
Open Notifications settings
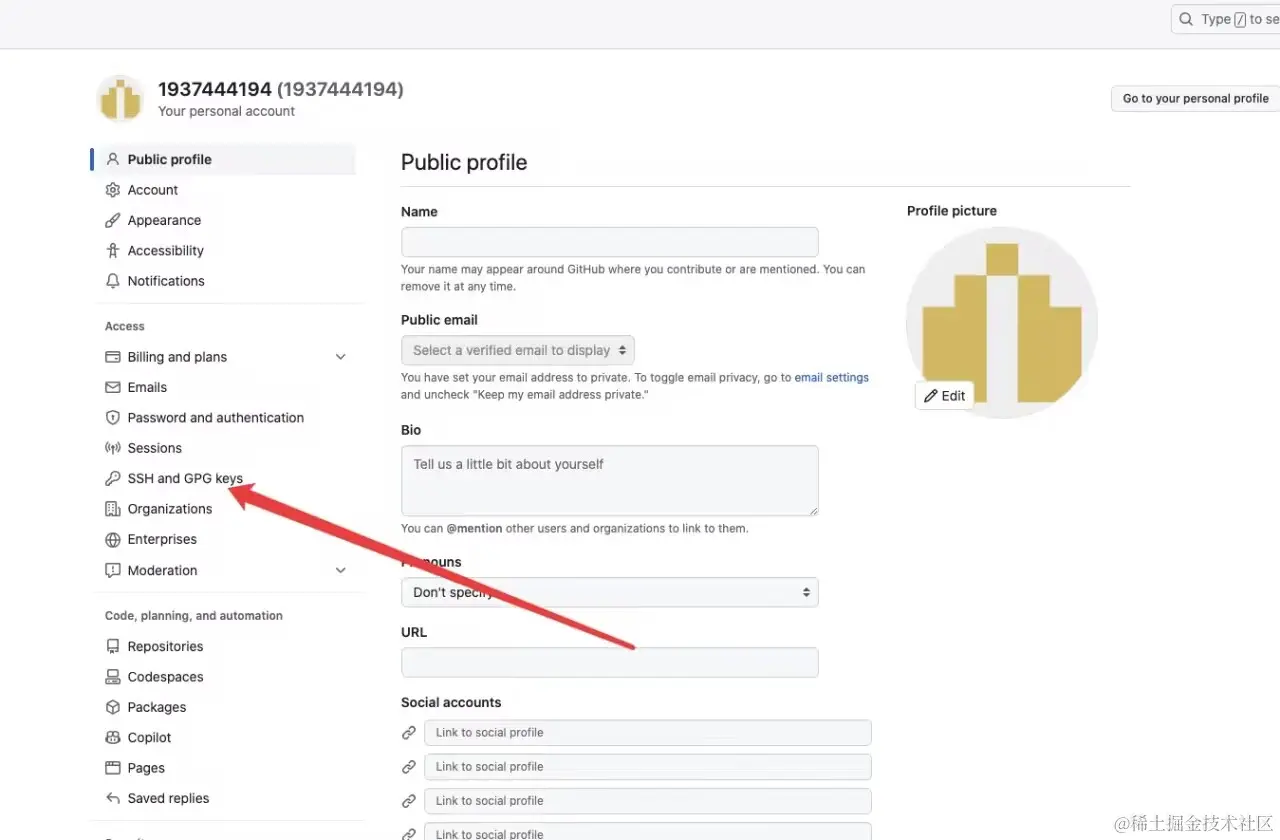(x=166, y=280)
